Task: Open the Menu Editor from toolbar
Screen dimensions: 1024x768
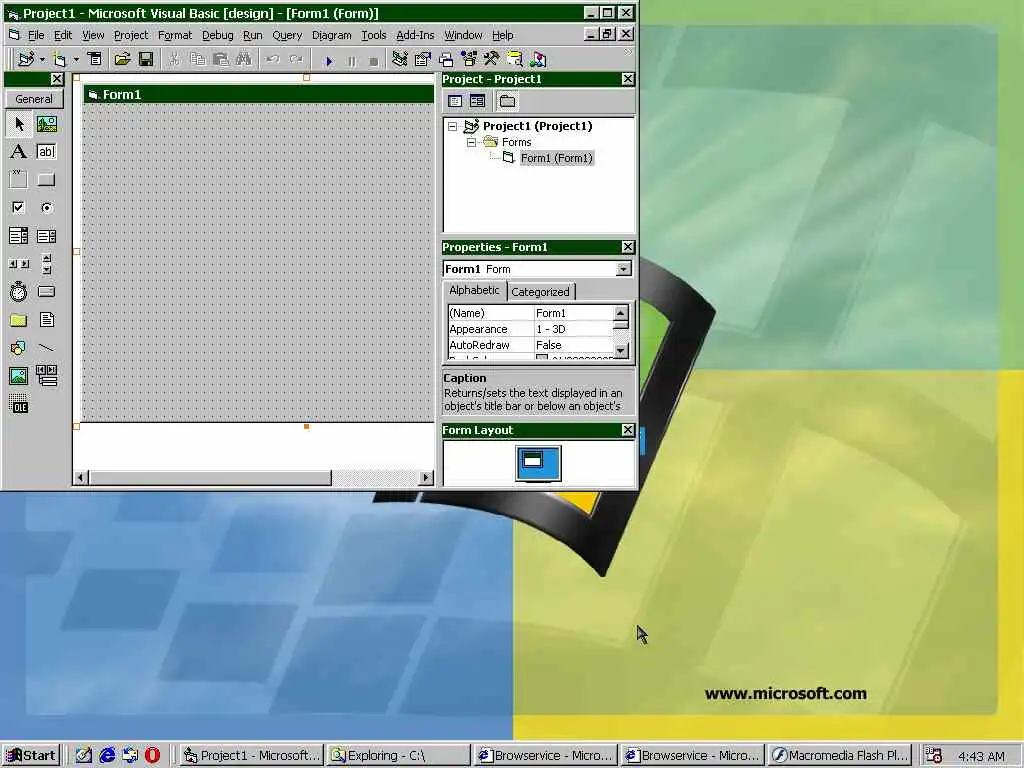Action: pos(95,59)
